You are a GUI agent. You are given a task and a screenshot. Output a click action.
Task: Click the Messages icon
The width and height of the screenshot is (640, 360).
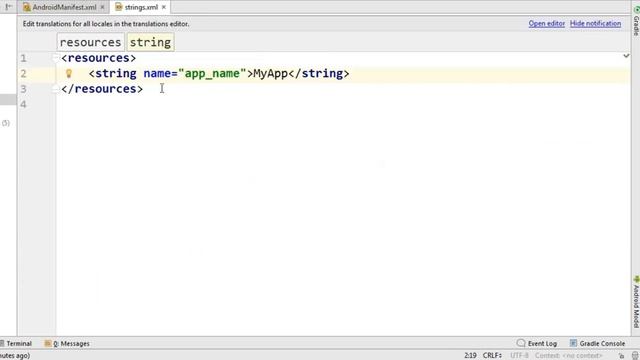coord(48,344)
